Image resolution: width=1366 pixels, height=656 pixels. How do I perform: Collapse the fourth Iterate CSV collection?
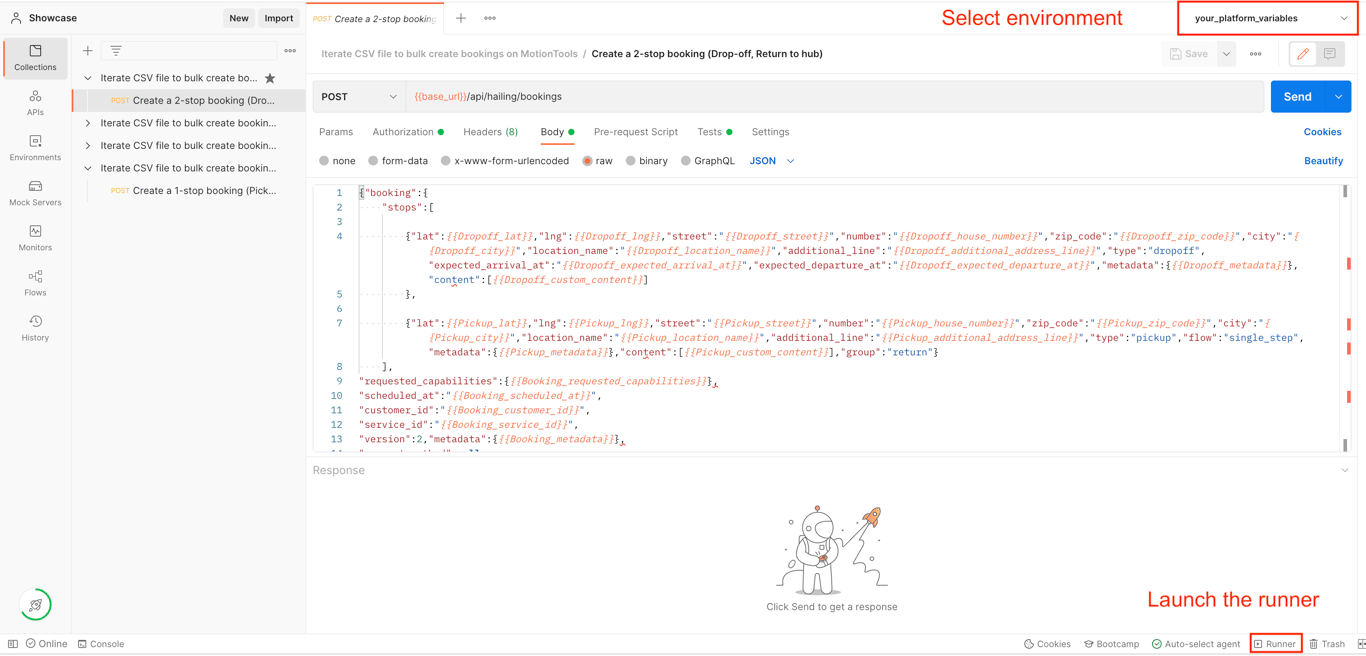[x=88, y=168]
